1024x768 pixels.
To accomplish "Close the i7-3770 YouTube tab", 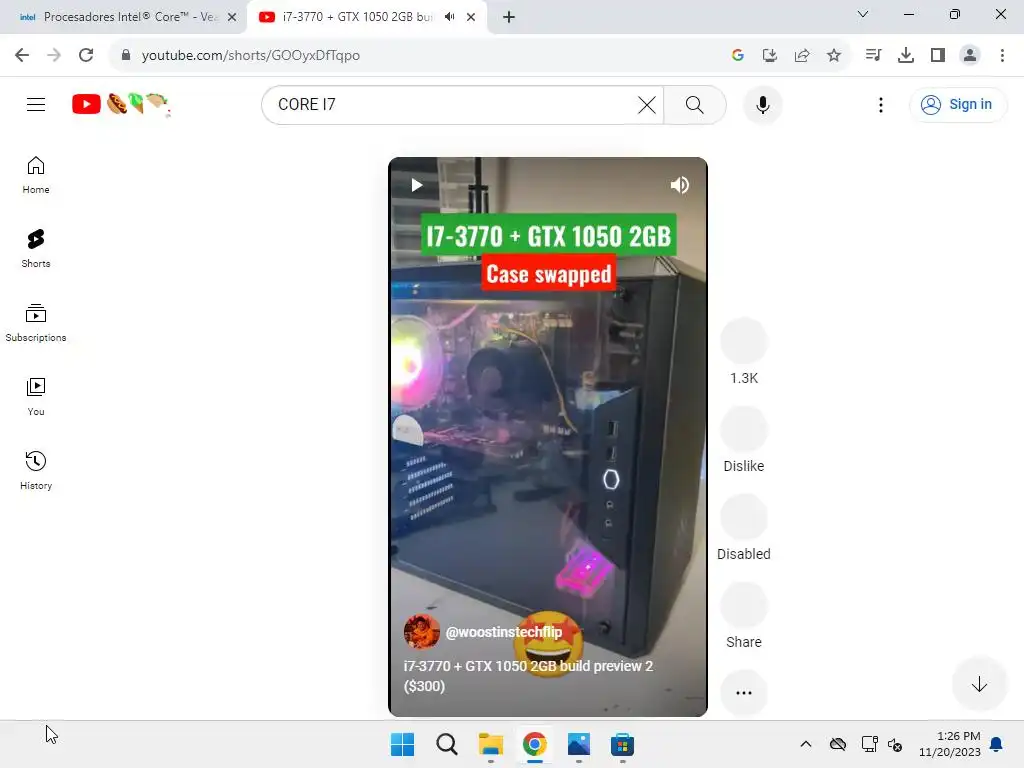I will pyautogui.click(x=471, y=17).
